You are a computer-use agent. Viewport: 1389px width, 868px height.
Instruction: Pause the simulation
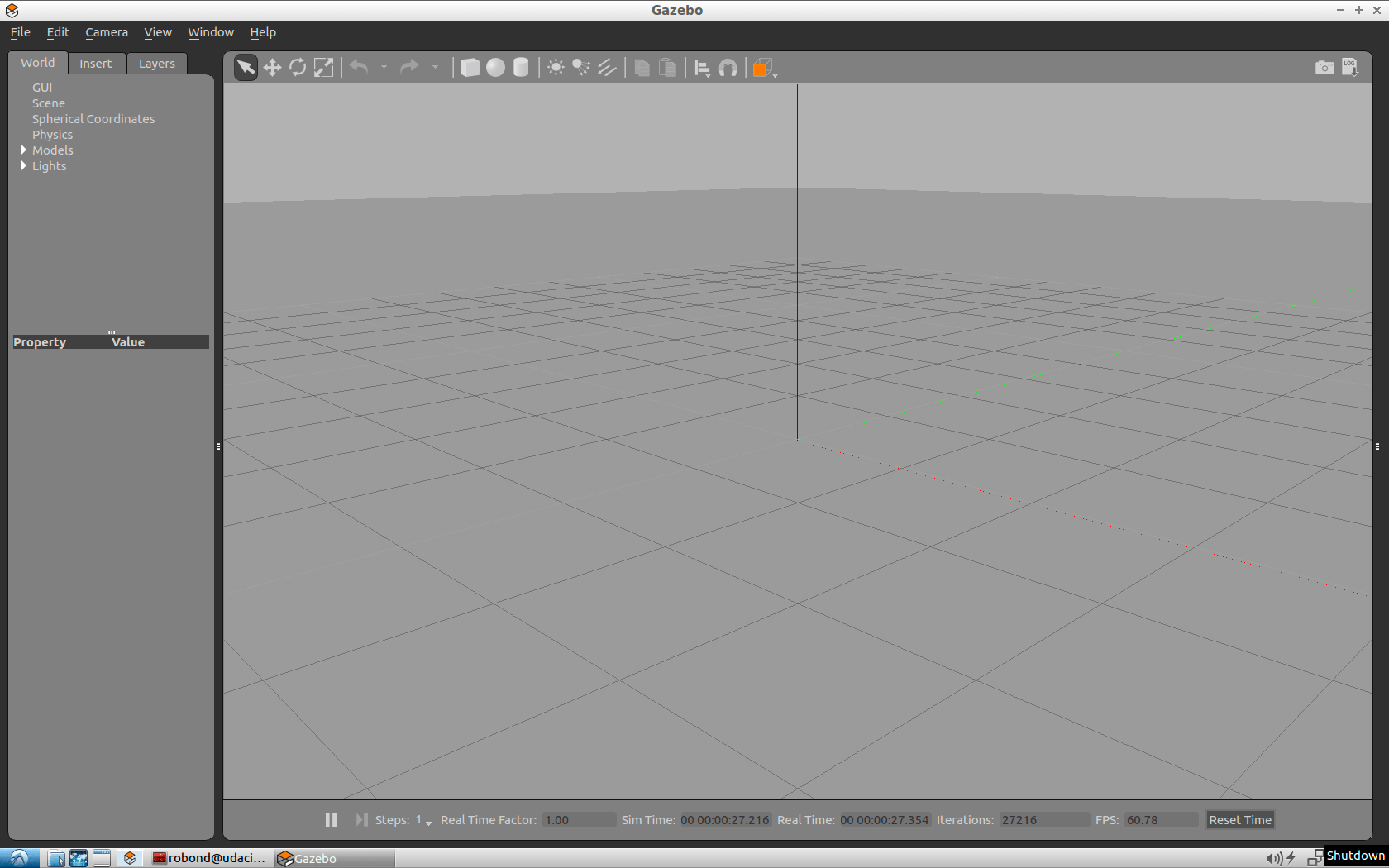point(331,820)
